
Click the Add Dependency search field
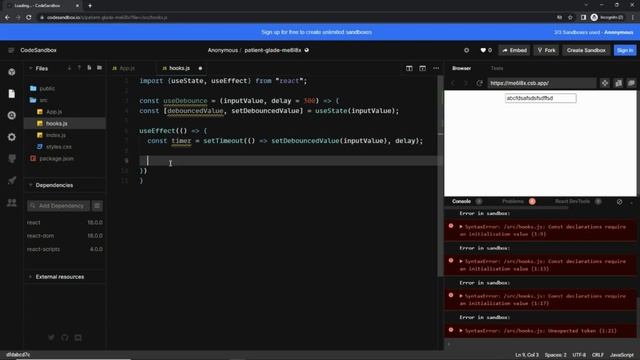(59, 206)
